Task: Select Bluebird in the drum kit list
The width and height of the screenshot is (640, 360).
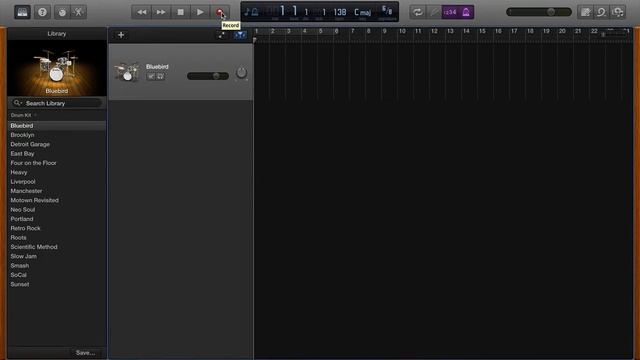Action: (x=57, y=126)
